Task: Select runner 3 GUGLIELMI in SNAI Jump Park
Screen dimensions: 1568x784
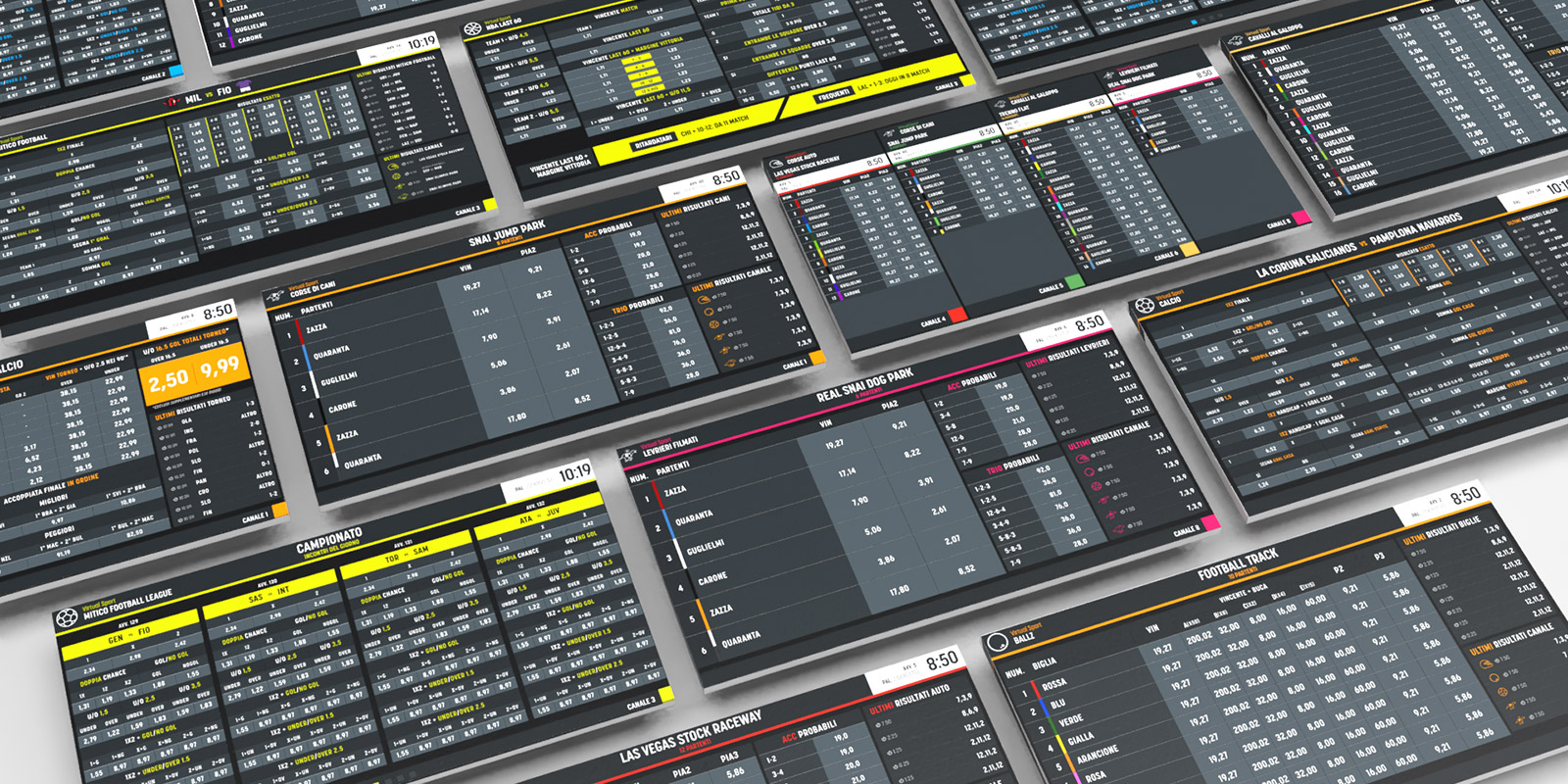Action: click(339, 378)
